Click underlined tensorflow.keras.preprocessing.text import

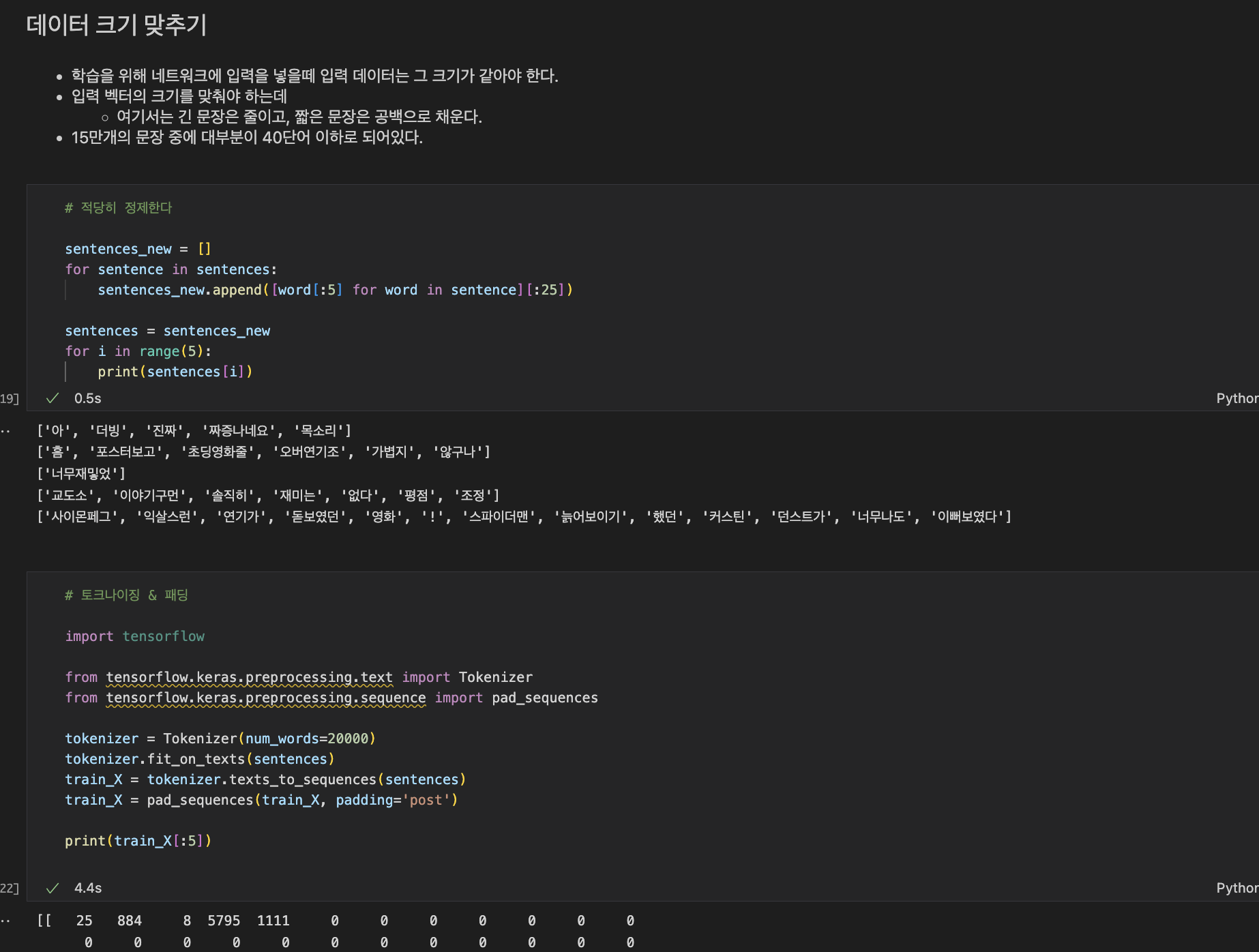point(250,677)
